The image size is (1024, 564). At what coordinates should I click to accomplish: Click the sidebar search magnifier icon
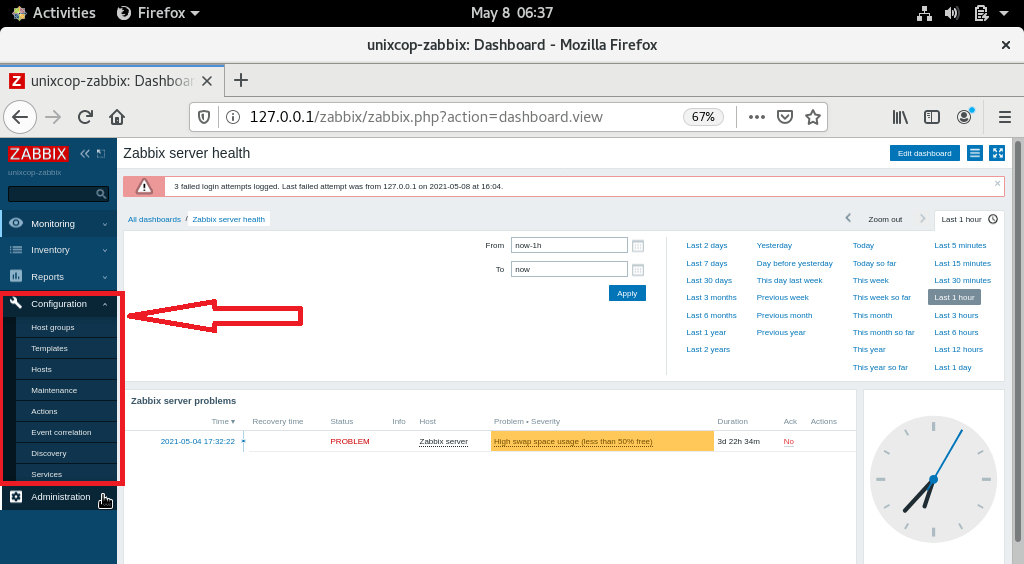pyautogui.click(x=101, y=194)
